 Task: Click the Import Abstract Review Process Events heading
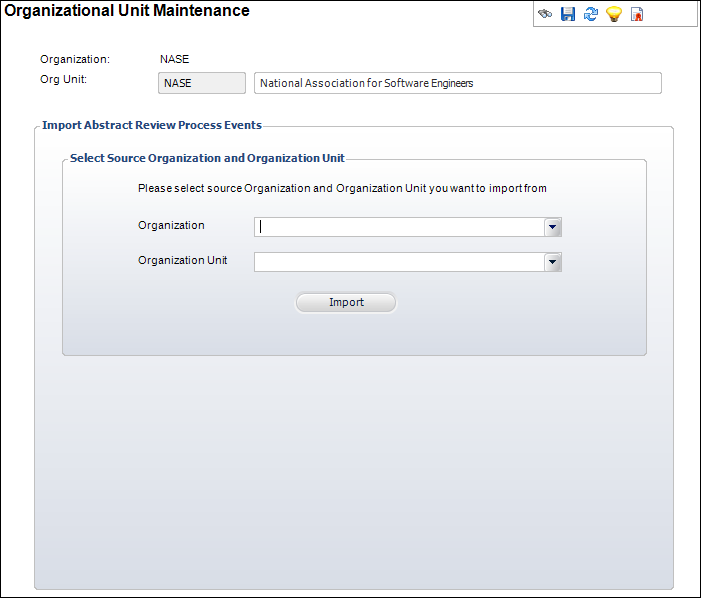coord(152,126)
